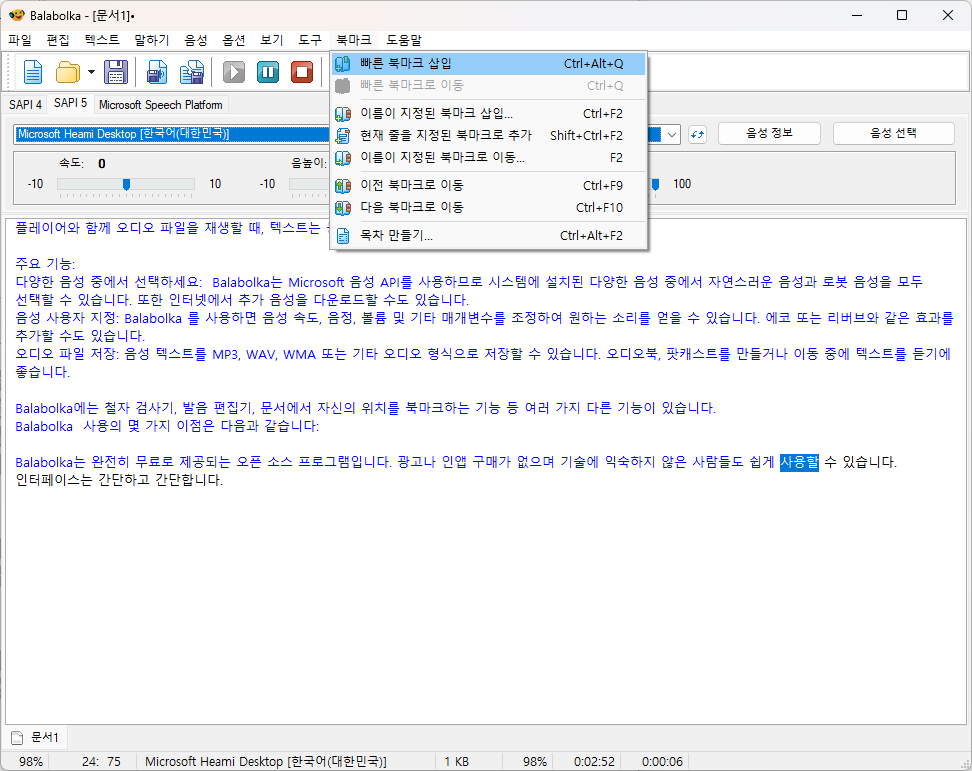Open the 편집 menu
This screenshot has width=972, height=771.
(x=58, y=40)
